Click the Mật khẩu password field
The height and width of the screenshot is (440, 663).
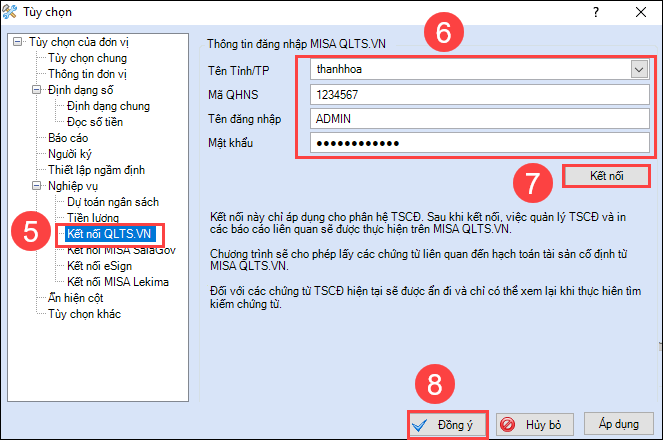(x=479, y=143)
